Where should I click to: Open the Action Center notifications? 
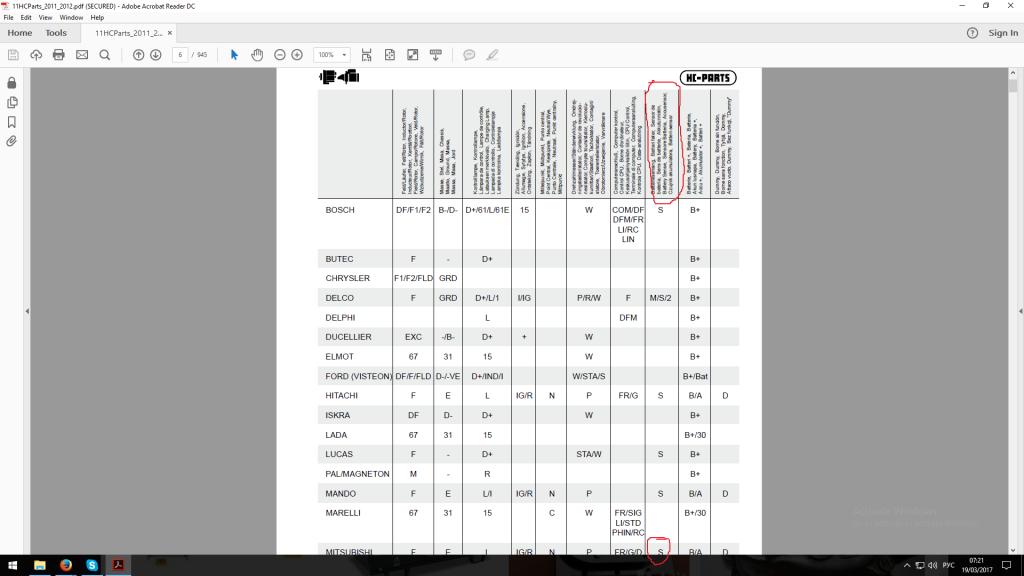pos(1007,566)
